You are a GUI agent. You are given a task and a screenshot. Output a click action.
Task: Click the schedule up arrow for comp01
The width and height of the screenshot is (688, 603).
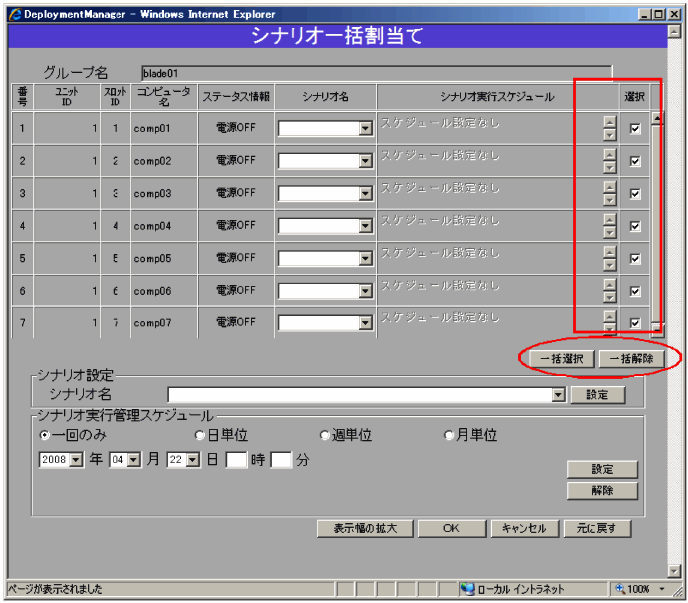609,122
